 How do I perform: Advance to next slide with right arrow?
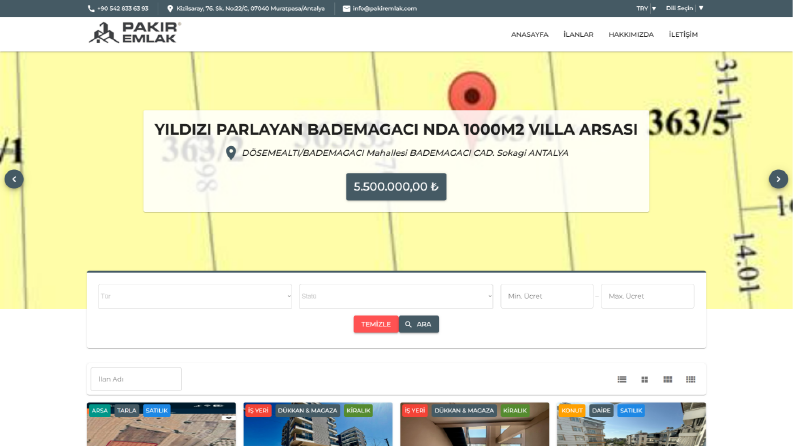pos(778,179)
